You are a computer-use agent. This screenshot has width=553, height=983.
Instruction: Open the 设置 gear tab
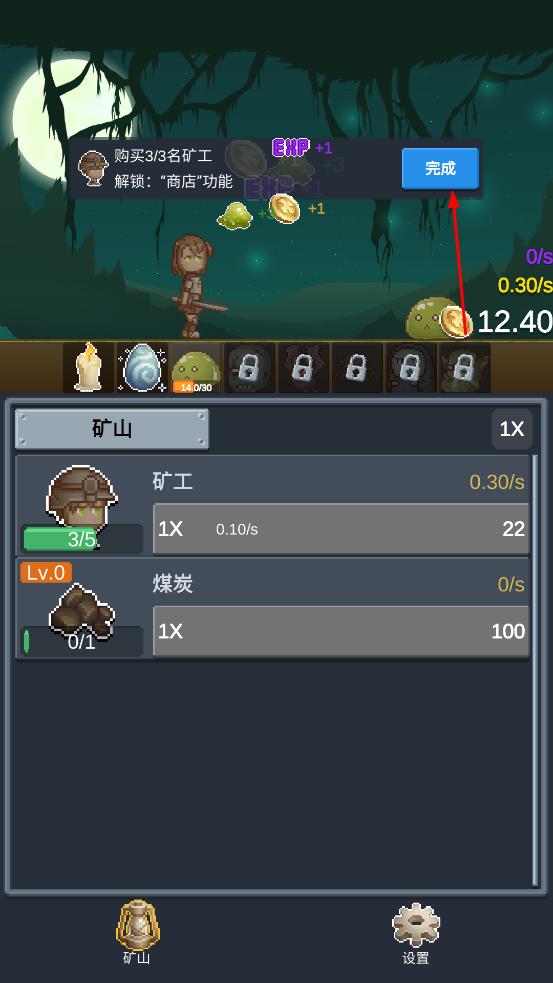pos(416,933)
